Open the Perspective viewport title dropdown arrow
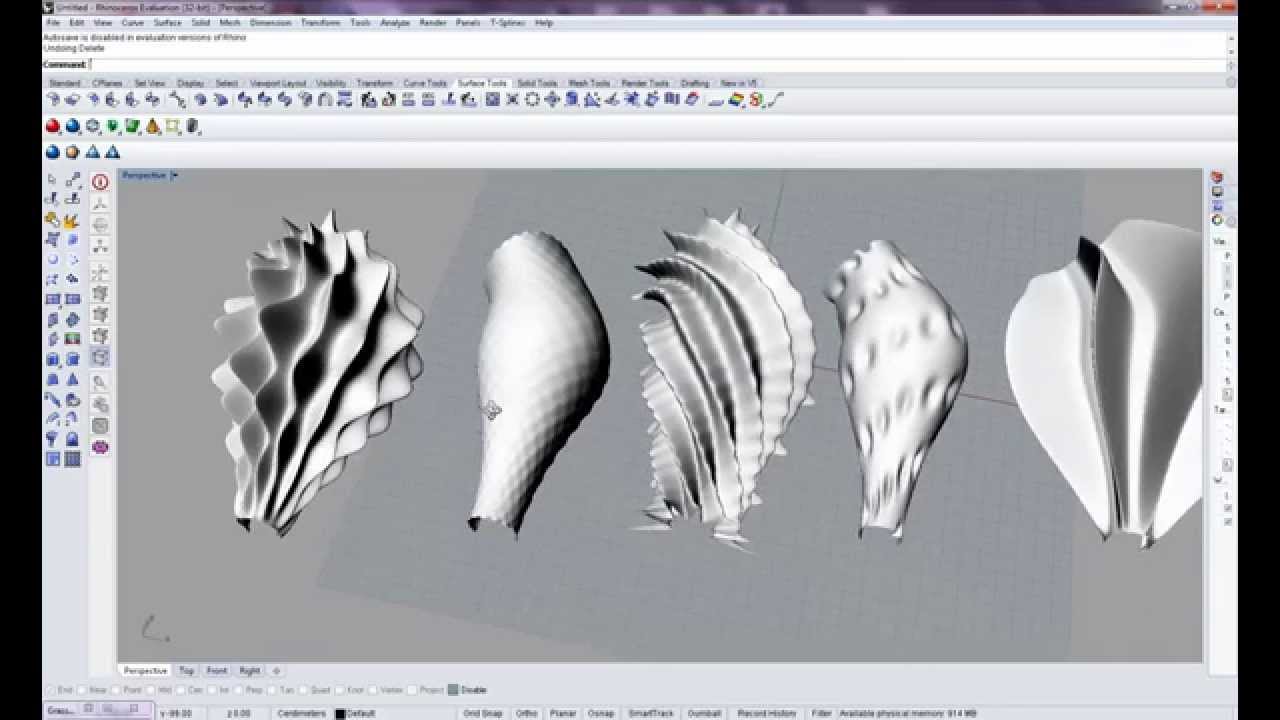 174,175
